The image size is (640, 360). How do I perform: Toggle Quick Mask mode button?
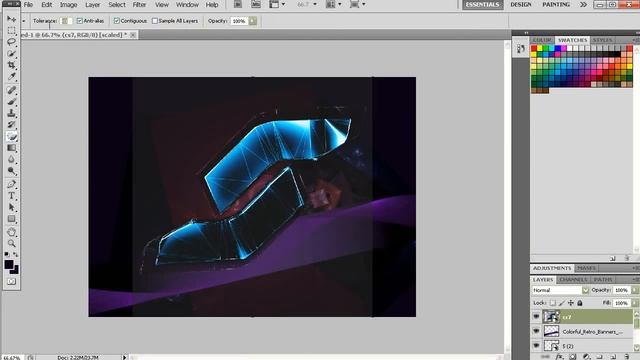[x=11, y=282]
